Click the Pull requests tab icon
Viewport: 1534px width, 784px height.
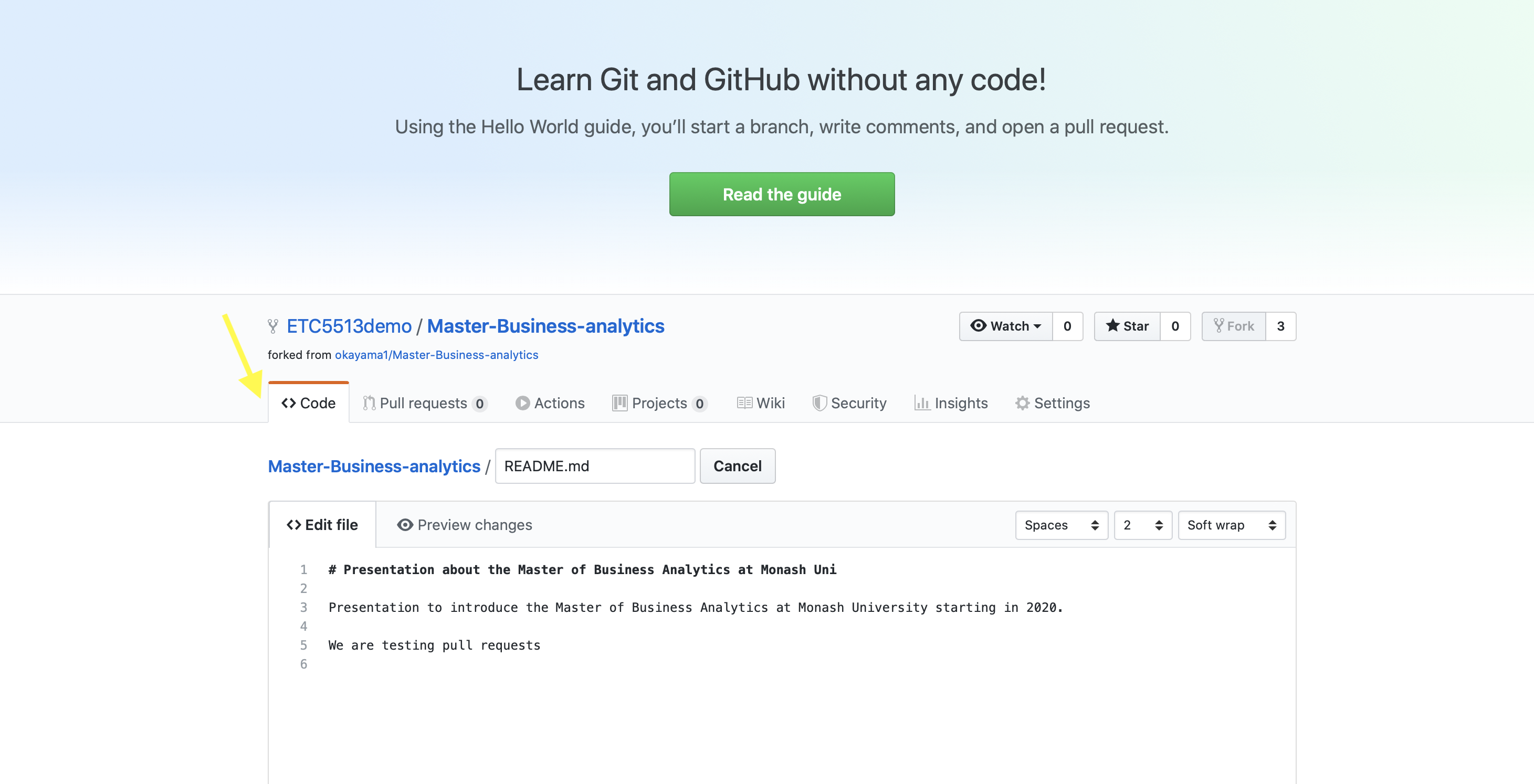(369, 403)
